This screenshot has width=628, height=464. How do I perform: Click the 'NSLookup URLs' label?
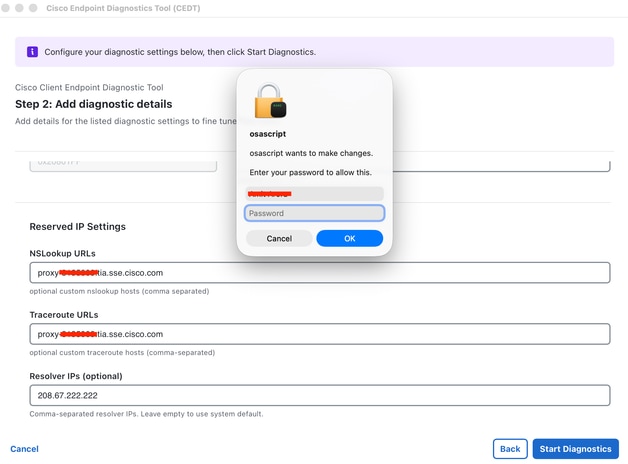point(62,253)
